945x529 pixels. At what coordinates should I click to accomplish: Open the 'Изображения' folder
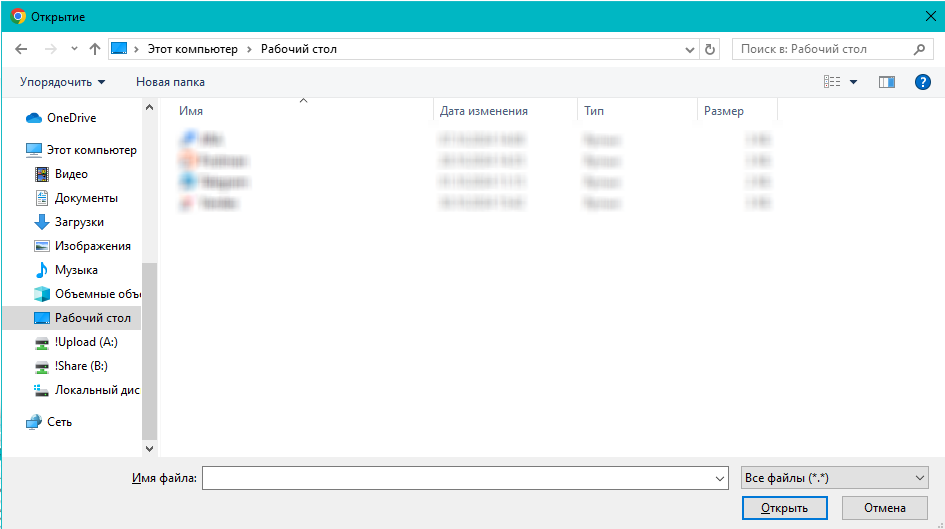pos(92,246)
